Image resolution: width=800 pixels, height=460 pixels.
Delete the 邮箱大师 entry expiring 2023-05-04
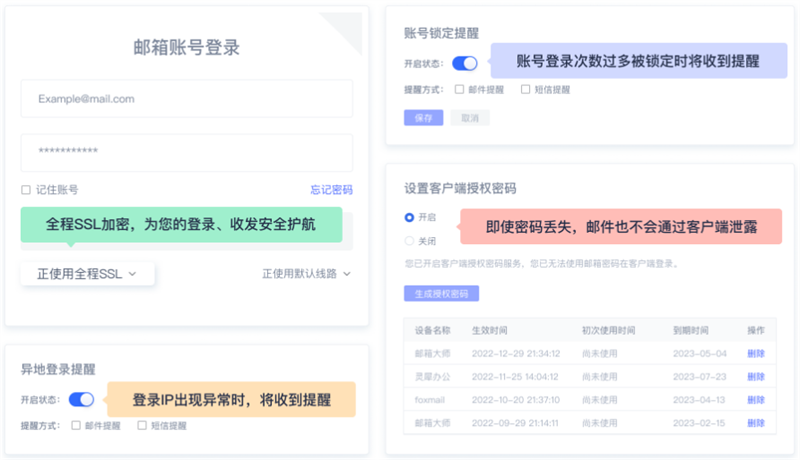(756, 353)
